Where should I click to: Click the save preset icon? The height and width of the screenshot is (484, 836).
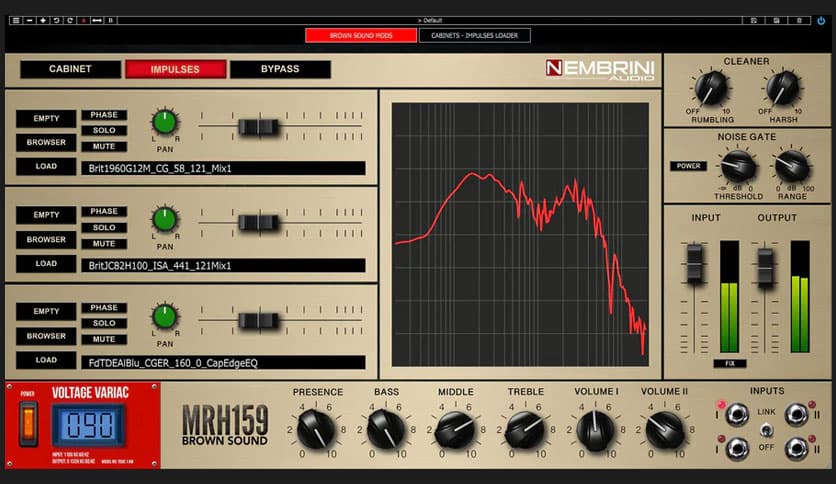[x=754, y=20]
